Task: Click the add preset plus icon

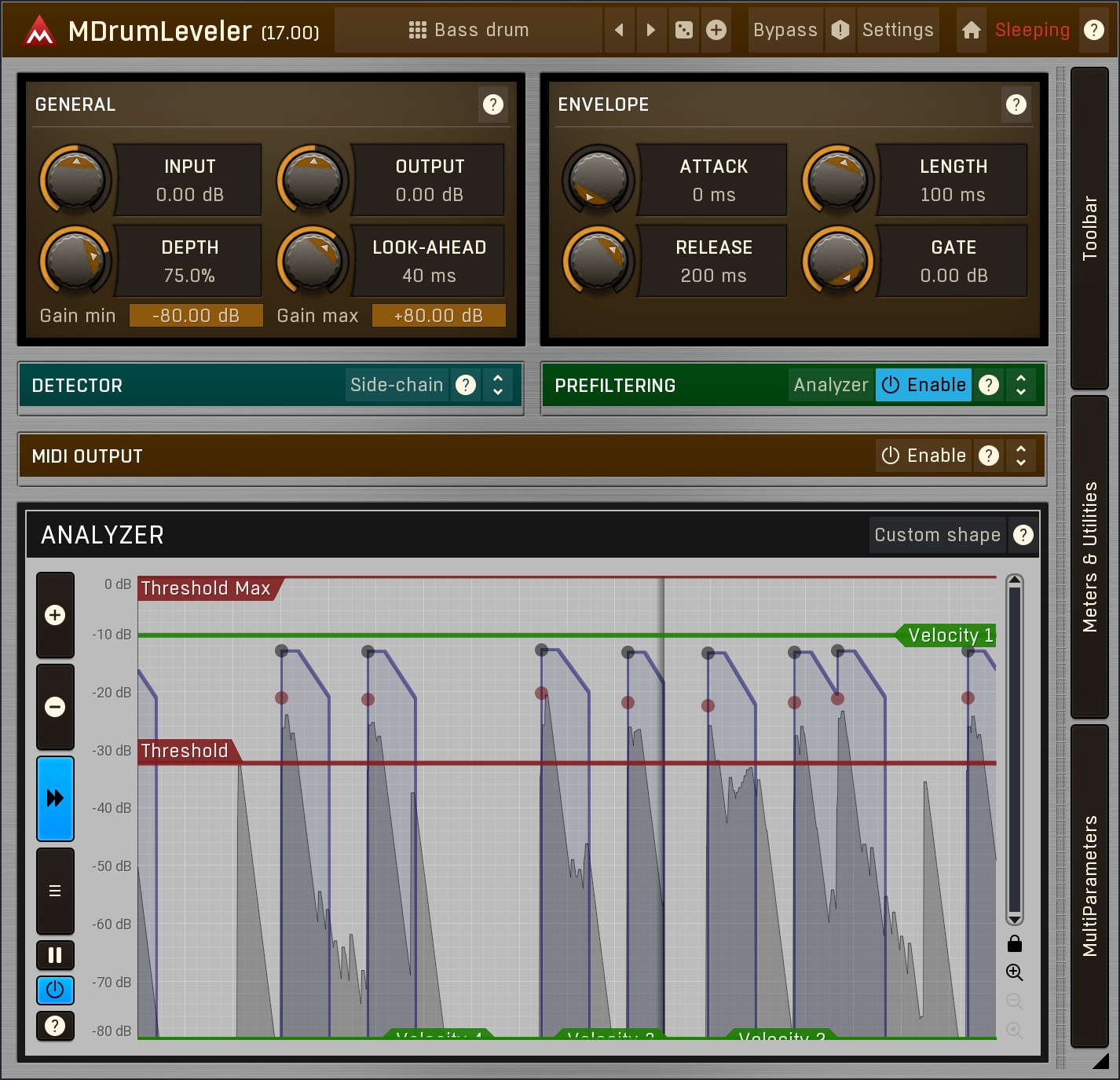Action: coord(716,31)
